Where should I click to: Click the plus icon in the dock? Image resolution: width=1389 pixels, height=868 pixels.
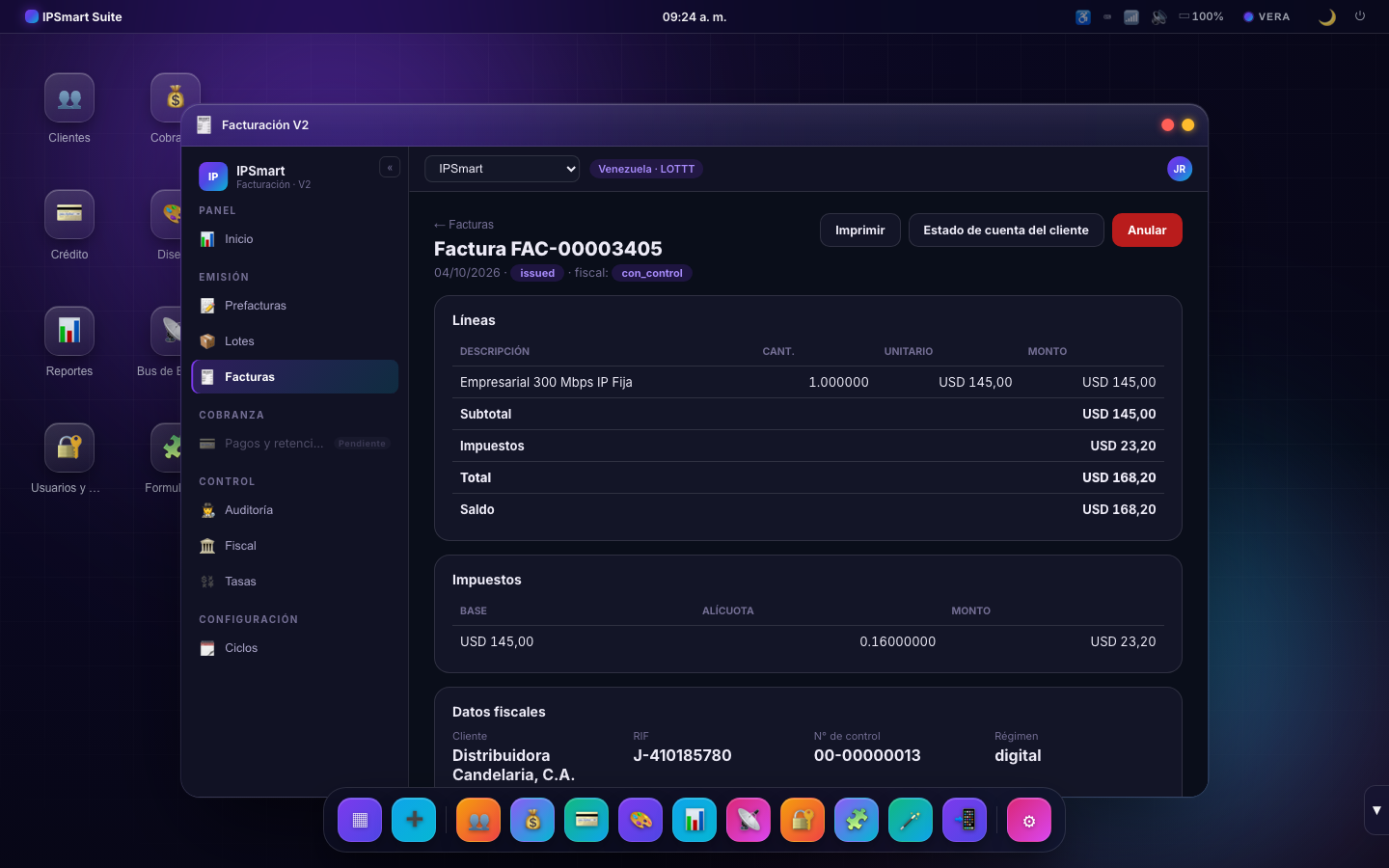coord(414,820)
